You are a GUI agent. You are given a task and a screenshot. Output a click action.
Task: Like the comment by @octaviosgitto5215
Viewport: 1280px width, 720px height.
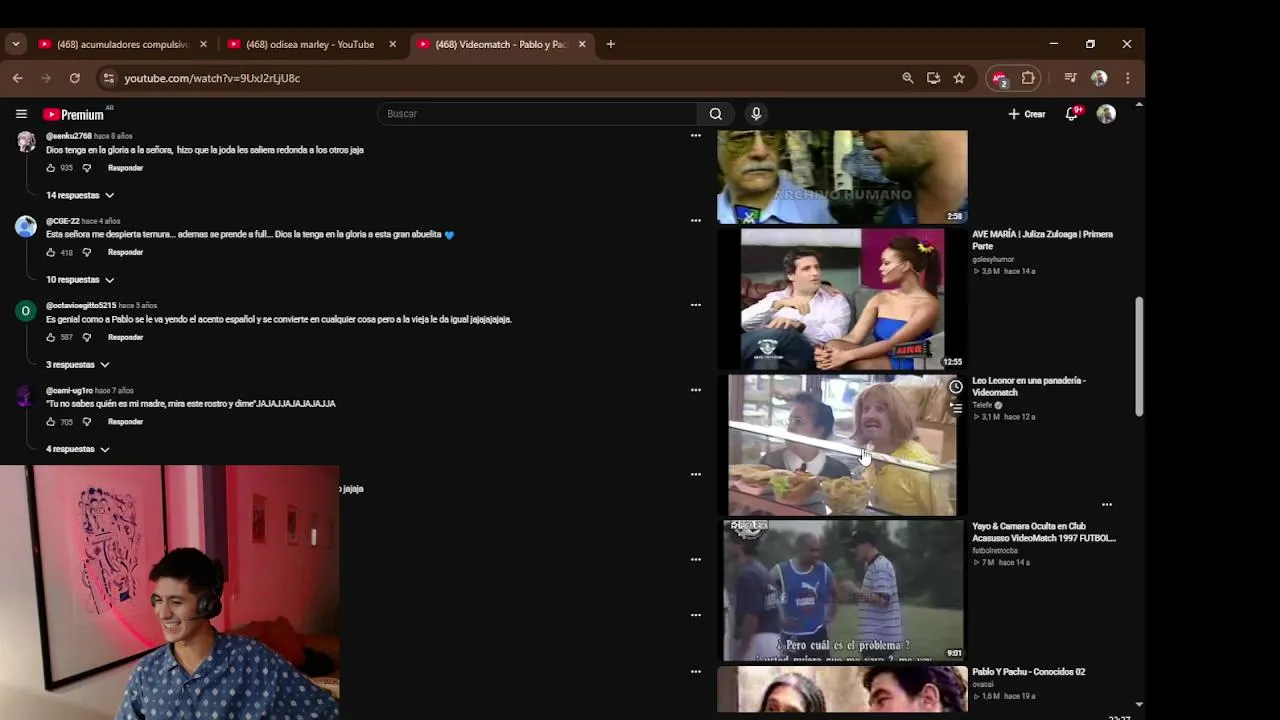[51, 337]
